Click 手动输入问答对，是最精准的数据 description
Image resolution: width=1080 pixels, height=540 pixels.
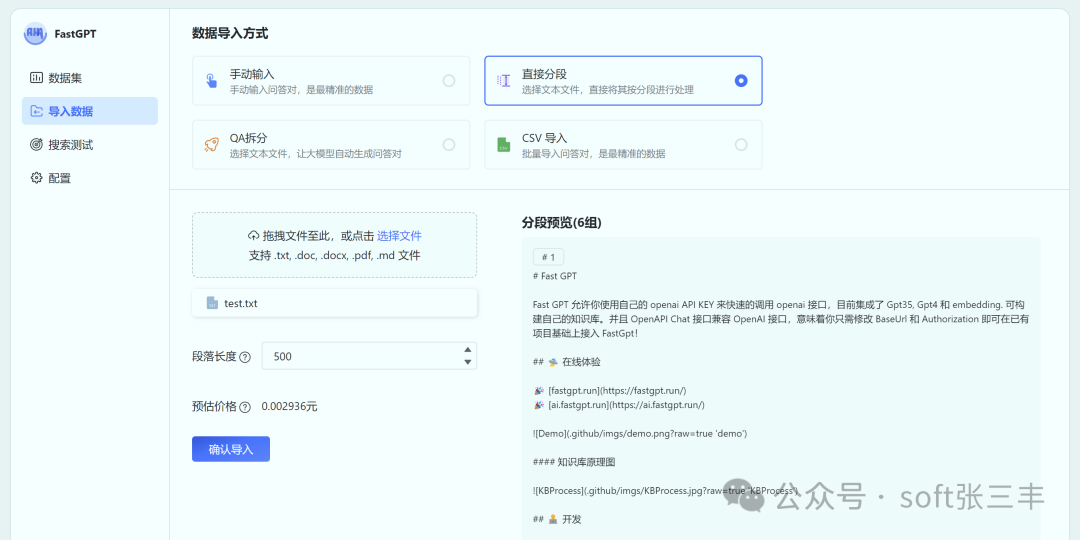302,90
